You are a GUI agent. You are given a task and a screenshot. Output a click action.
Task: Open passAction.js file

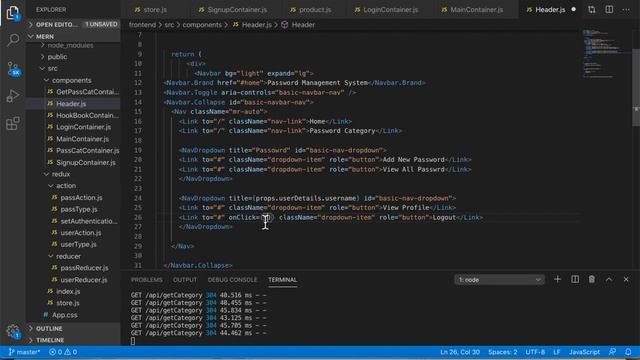[81, 198]
